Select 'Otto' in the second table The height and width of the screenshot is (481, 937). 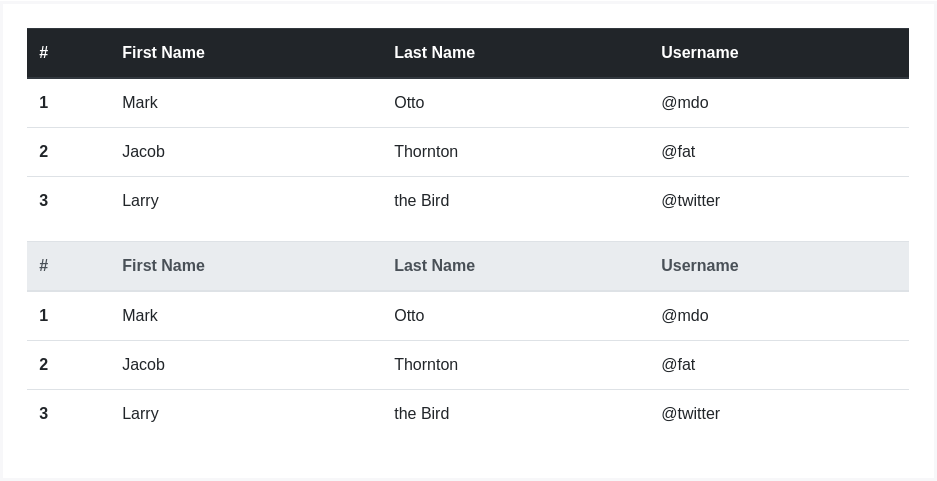409,316
